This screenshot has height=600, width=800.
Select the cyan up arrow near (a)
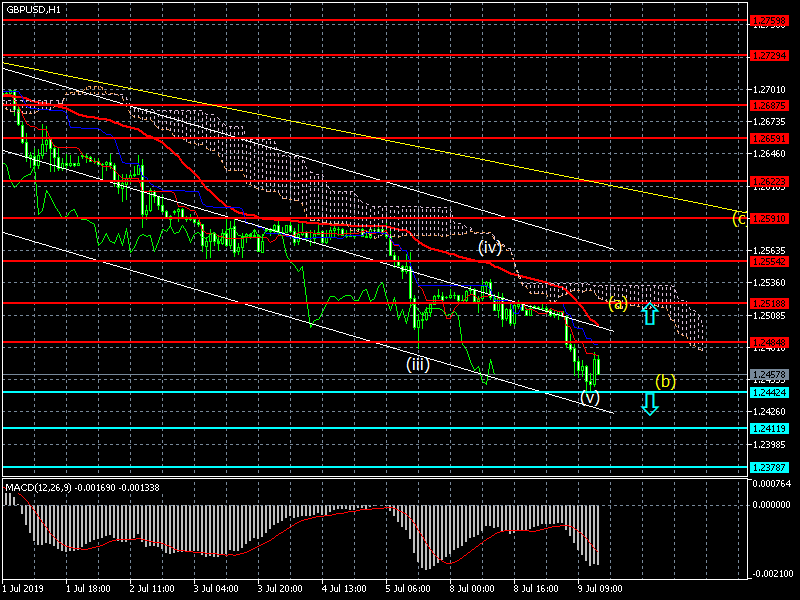[649, 313]
